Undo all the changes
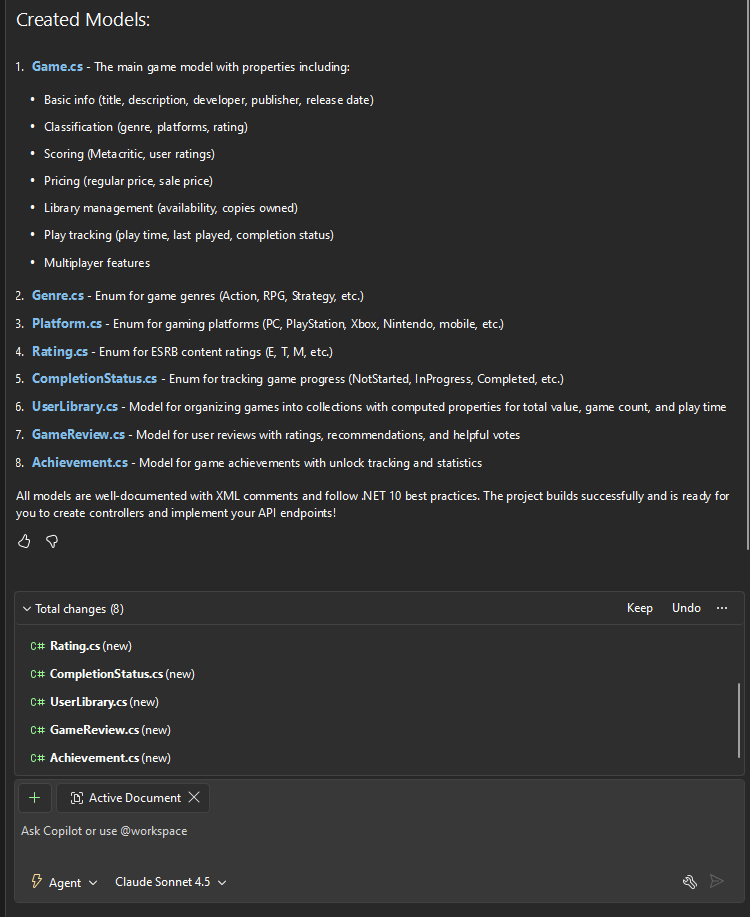This screenshot has height=917, width=750. click(x=686, y=608)
